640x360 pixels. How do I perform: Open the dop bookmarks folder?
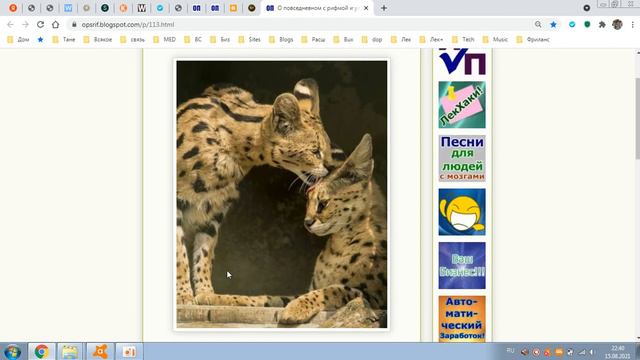tap(372, 40)
